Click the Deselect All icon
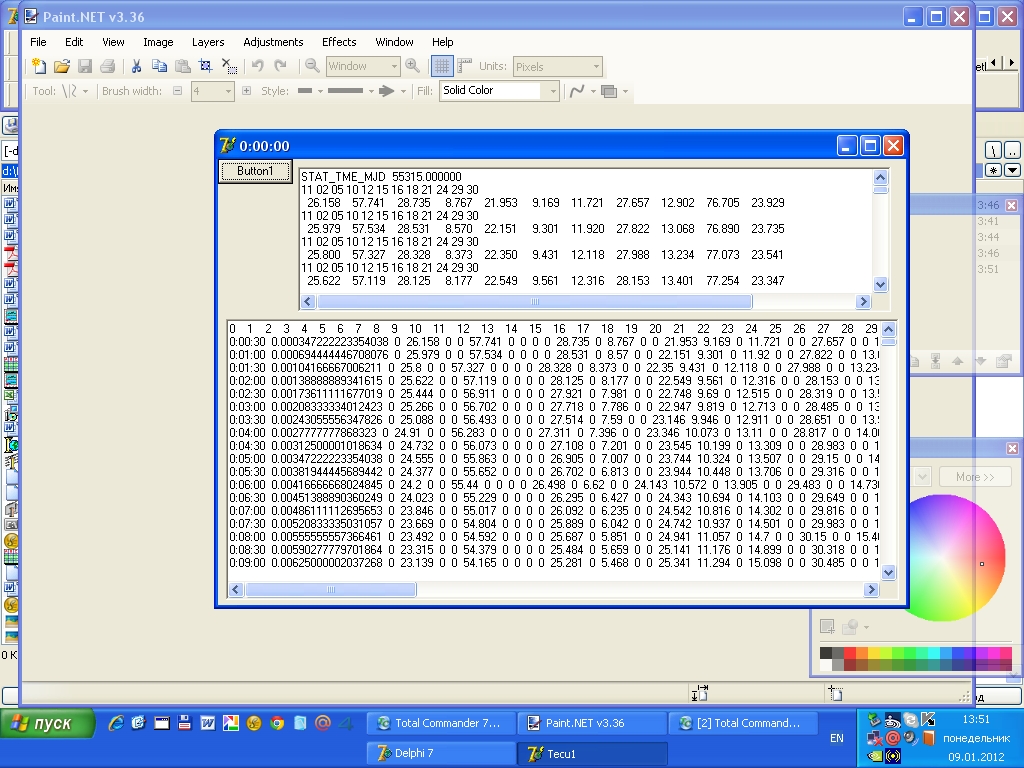Image resolution: width=1024 pixels, height=768 pixels. tap(229, 66)
